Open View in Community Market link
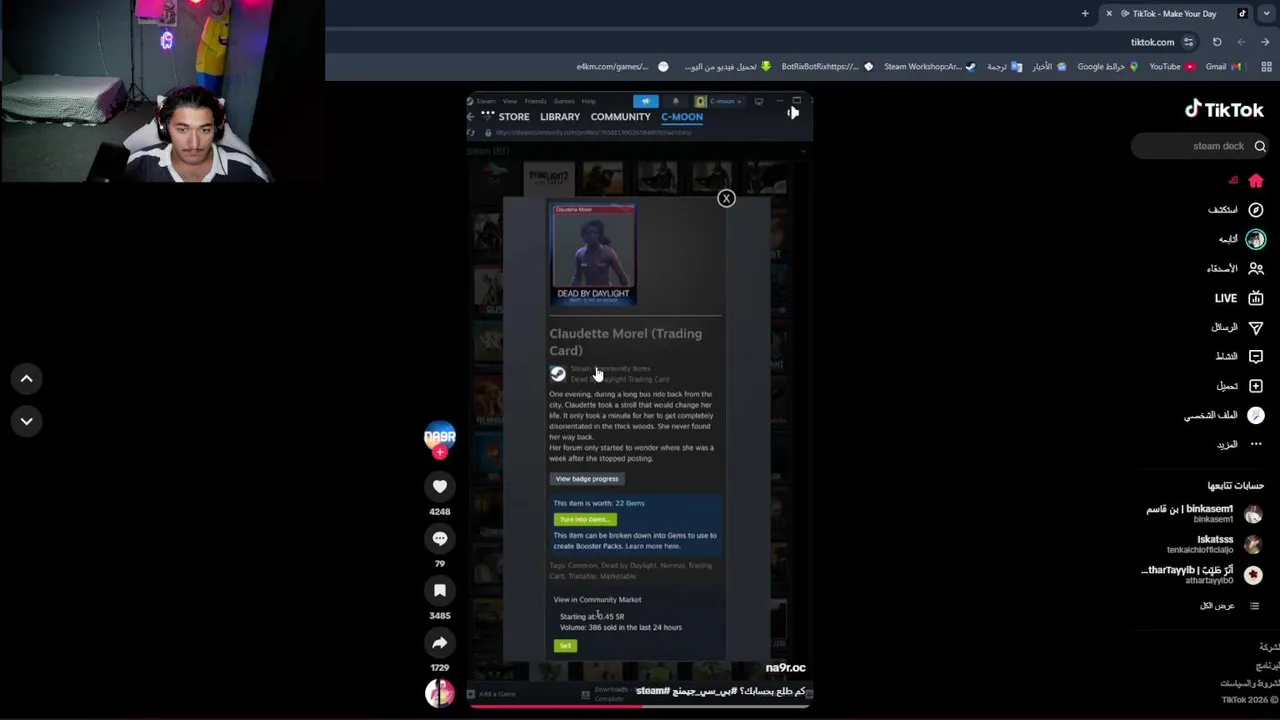 pyautogui.click(x=597, y=600)
